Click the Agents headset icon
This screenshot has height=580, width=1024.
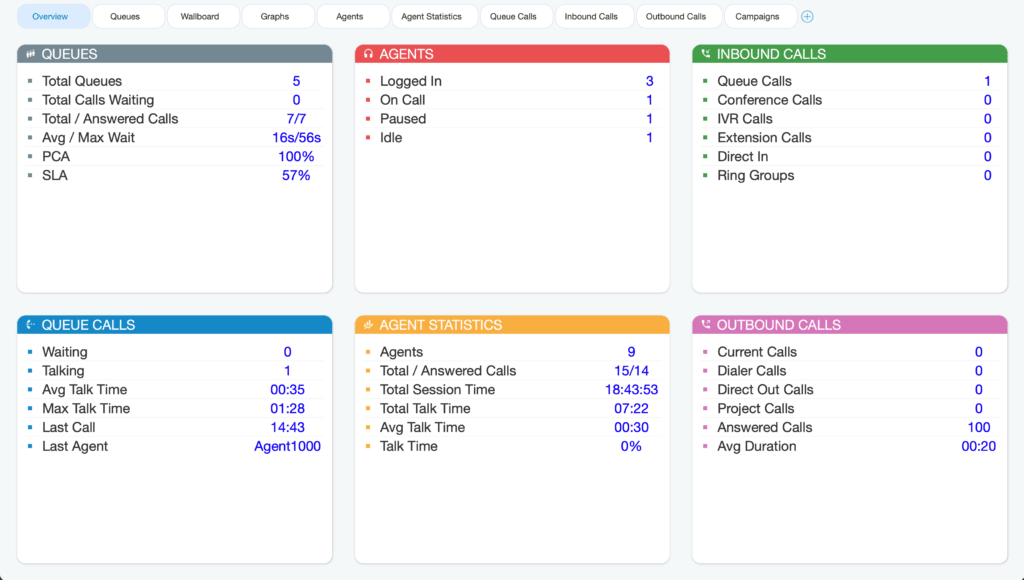tap(368, 54)
